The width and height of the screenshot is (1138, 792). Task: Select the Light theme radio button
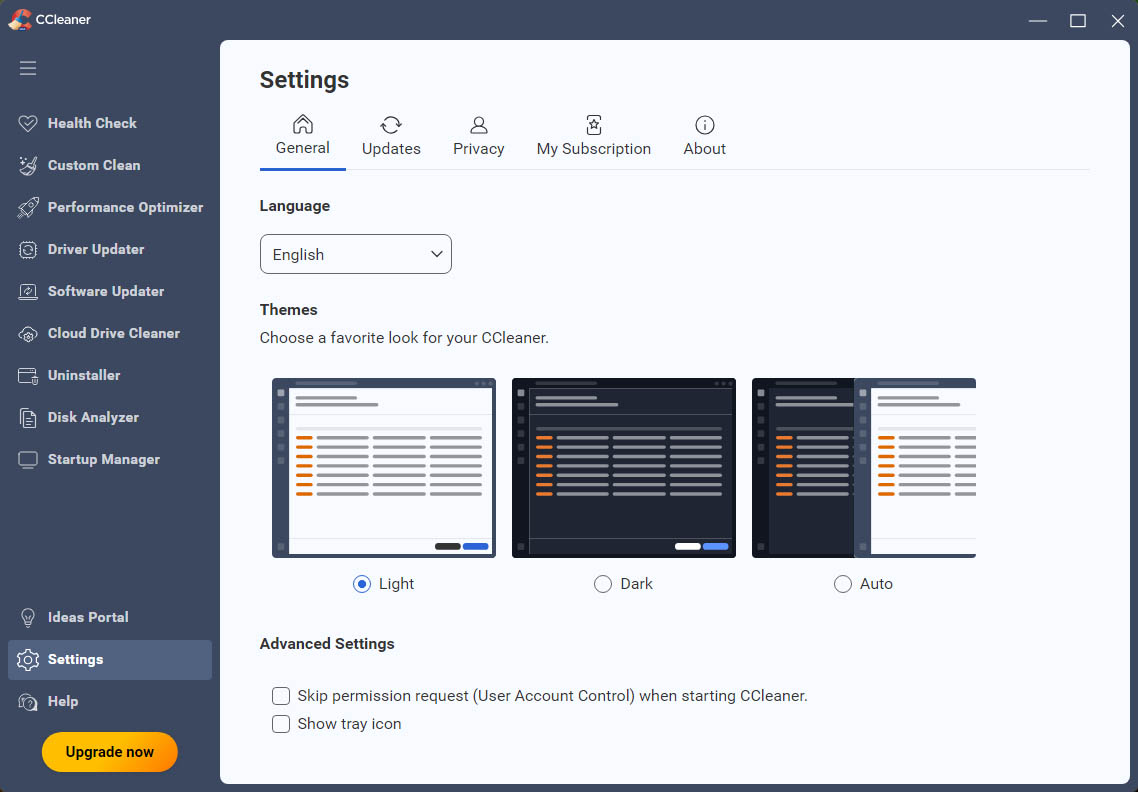(361, 584)
